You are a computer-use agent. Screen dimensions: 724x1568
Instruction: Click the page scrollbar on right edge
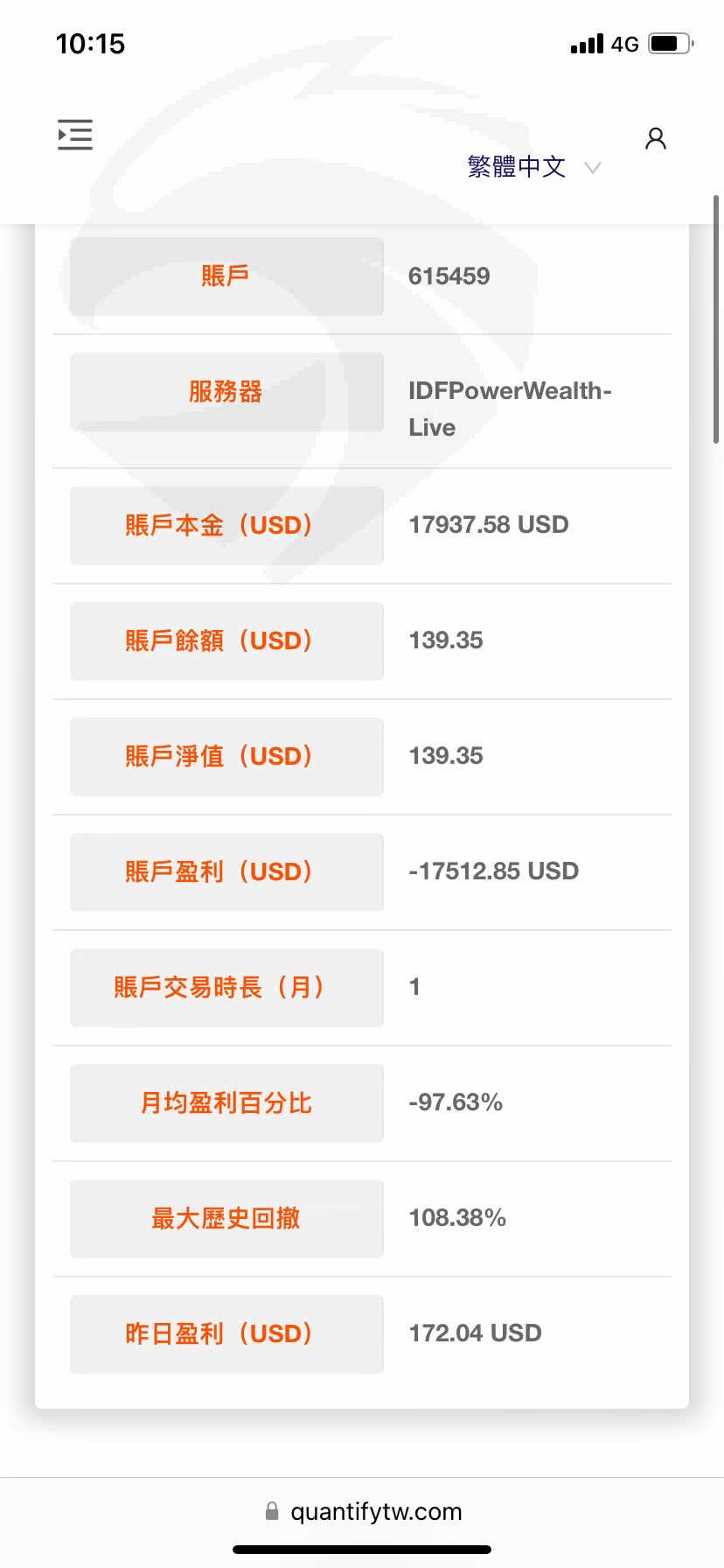pyautogui.click(x=716, y=319)
